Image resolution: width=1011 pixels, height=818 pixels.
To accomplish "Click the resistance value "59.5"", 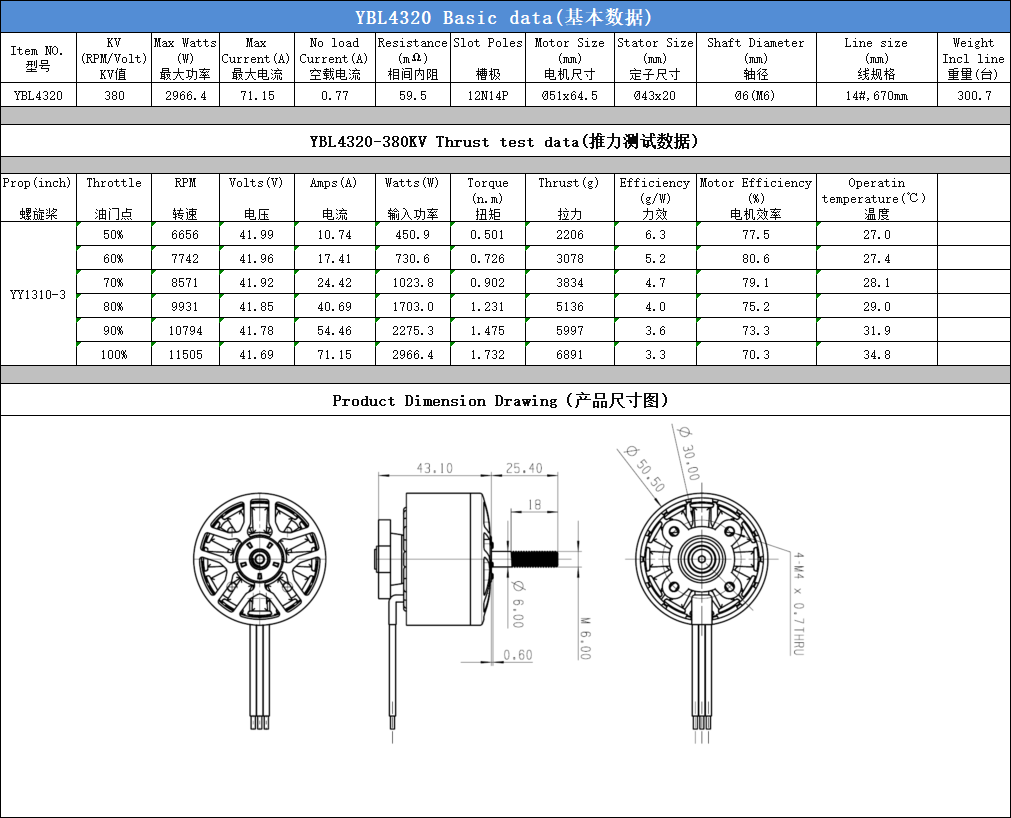I will [x=413, y=95].
